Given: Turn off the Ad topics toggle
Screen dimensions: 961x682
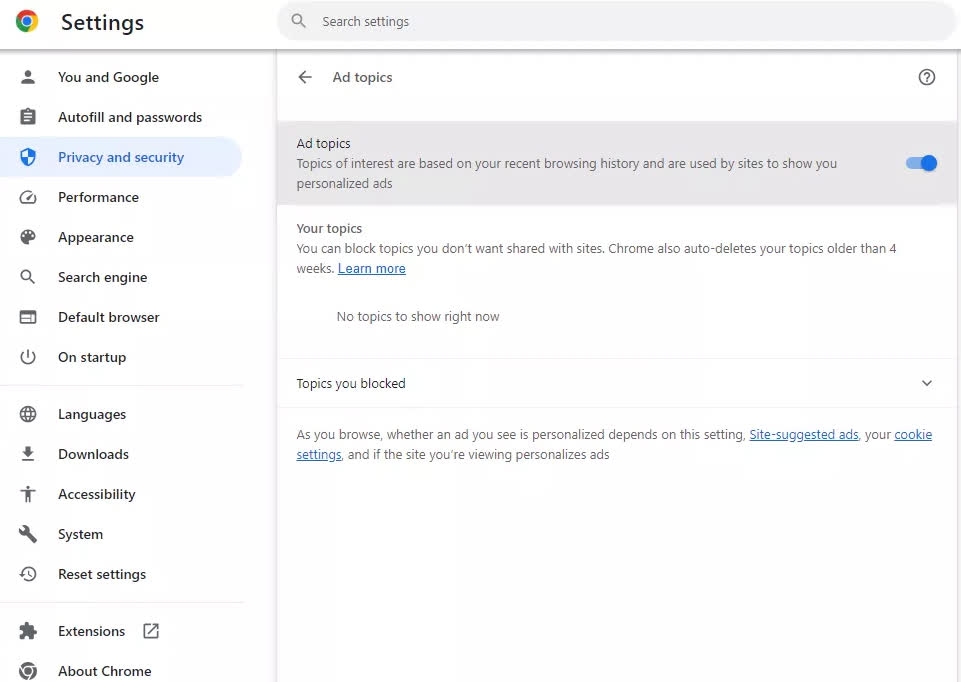Looking at the screenshot, I should click(x=921, y=163).
